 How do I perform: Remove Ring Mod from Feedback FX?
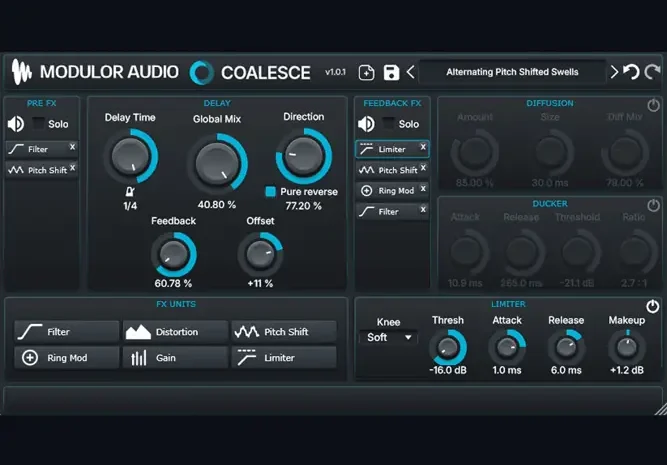pyautogui.click(x=423, y=188)
